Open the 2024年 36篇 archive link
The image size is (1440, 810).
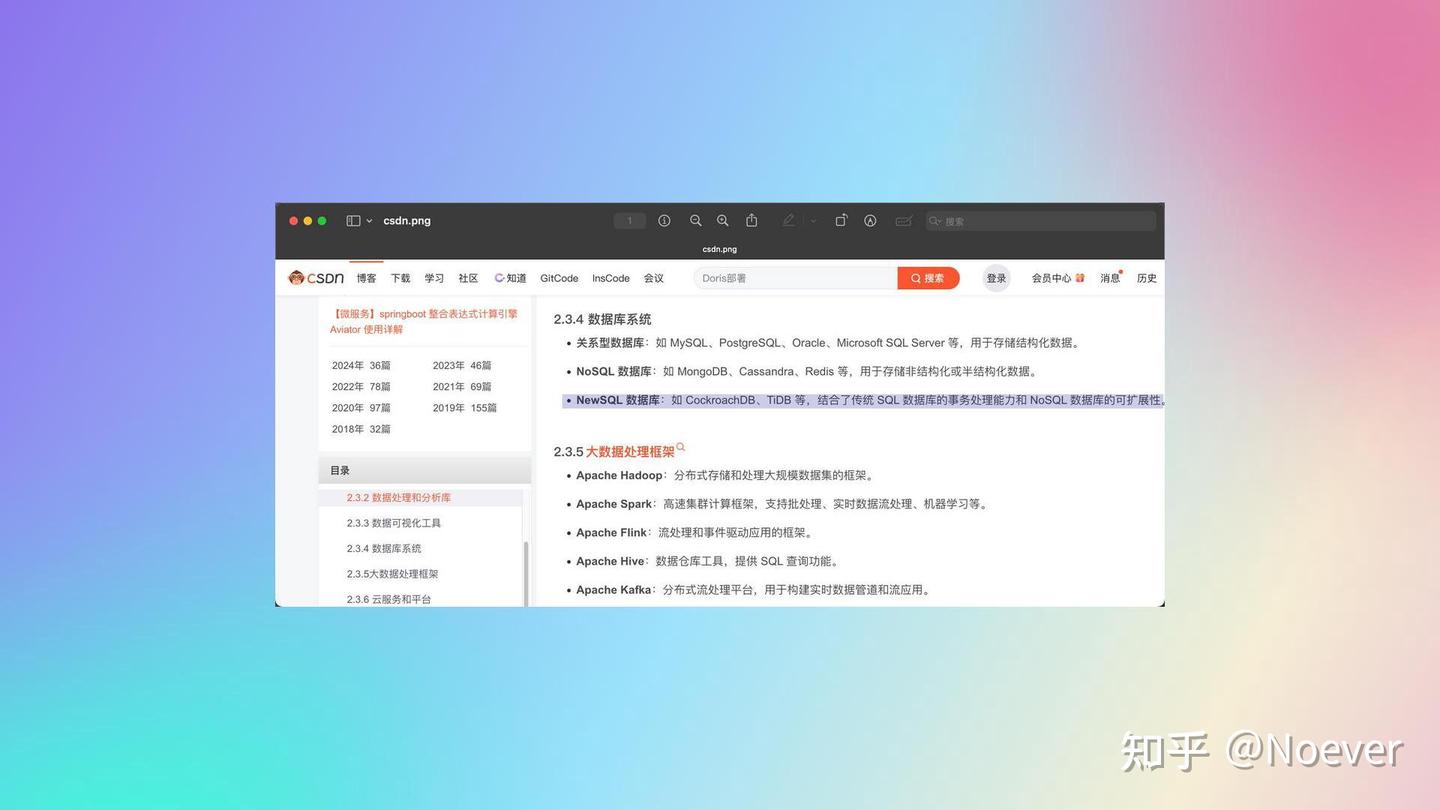360,365
